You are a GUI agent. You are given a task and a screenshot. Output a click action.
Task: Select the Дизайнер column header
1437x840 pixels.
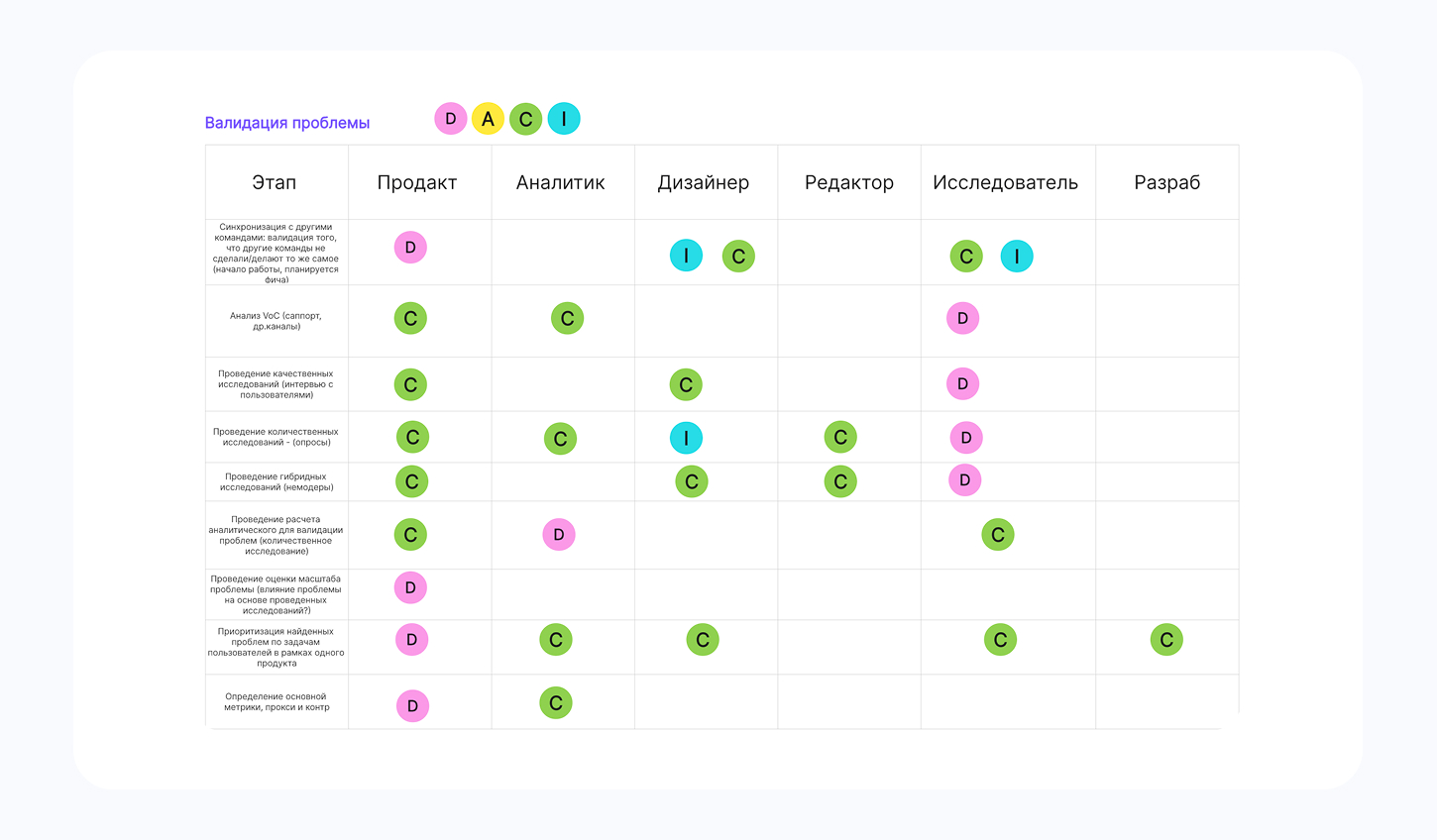tap(704, 182)
